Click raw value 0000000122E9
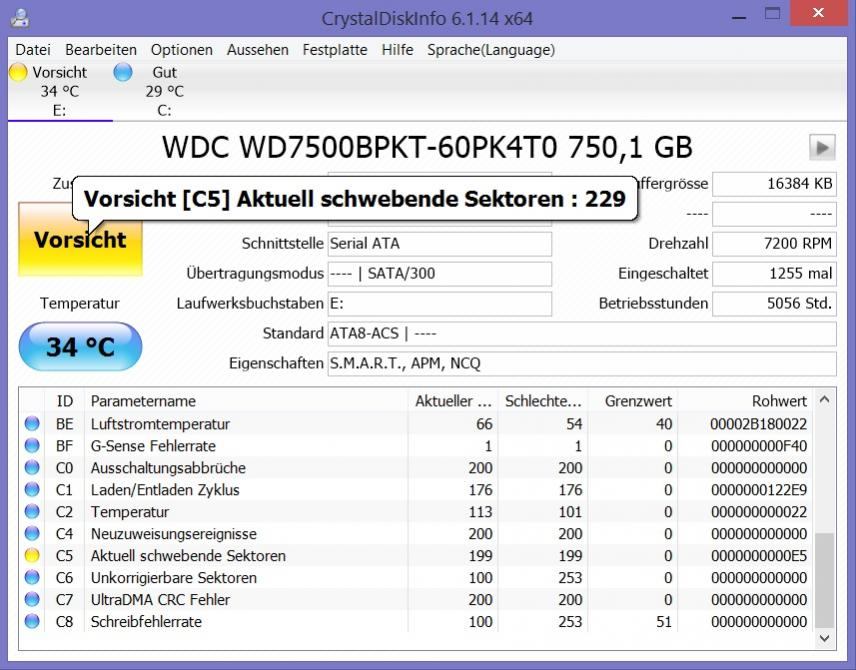The image size is (856, 670). click(759, 490)
